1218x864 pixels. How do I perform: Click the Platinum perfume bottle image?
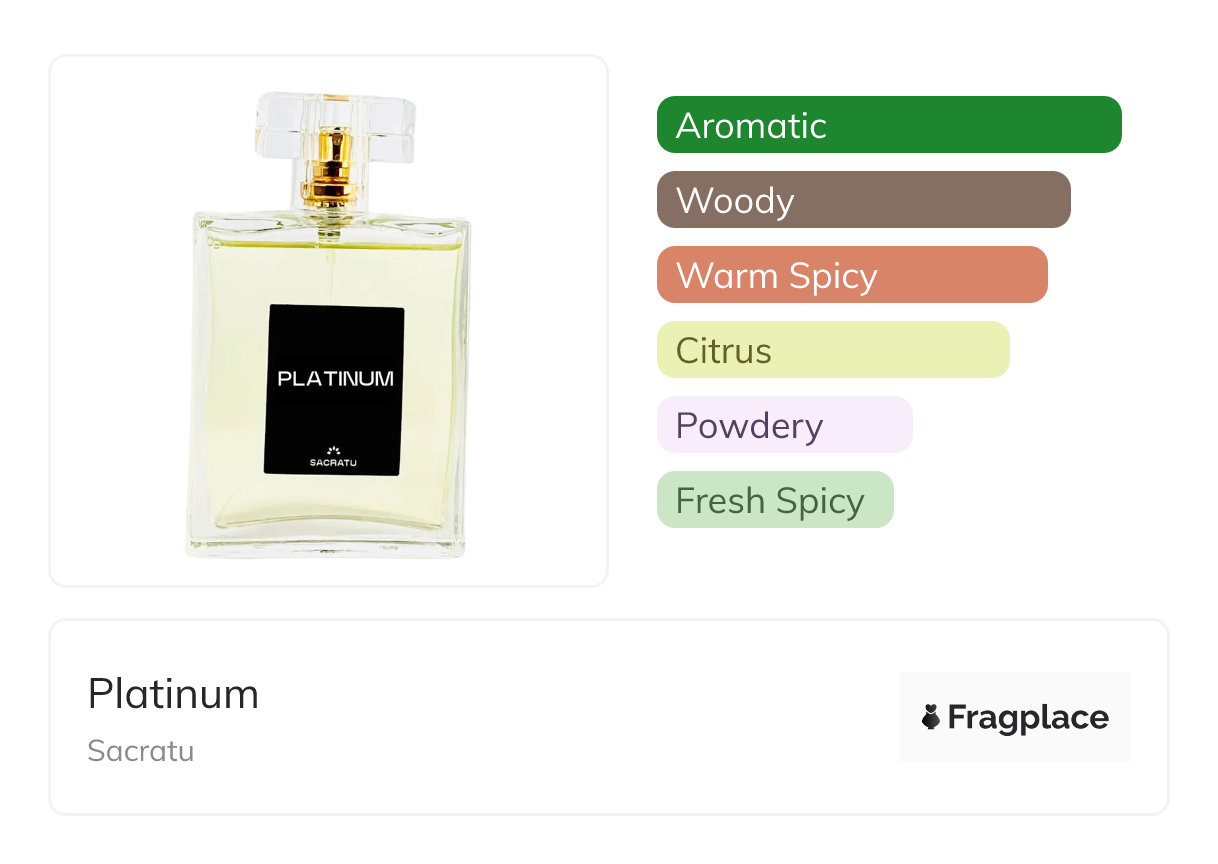tap(329, 324)
